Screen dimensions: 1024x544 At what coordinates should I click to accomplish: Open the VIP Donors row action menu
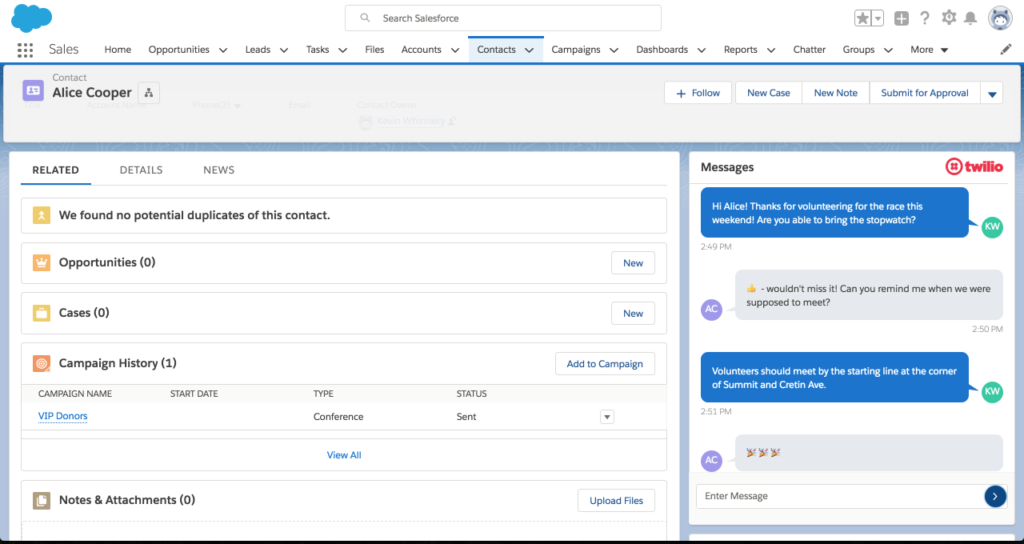(x=607, y=417)
